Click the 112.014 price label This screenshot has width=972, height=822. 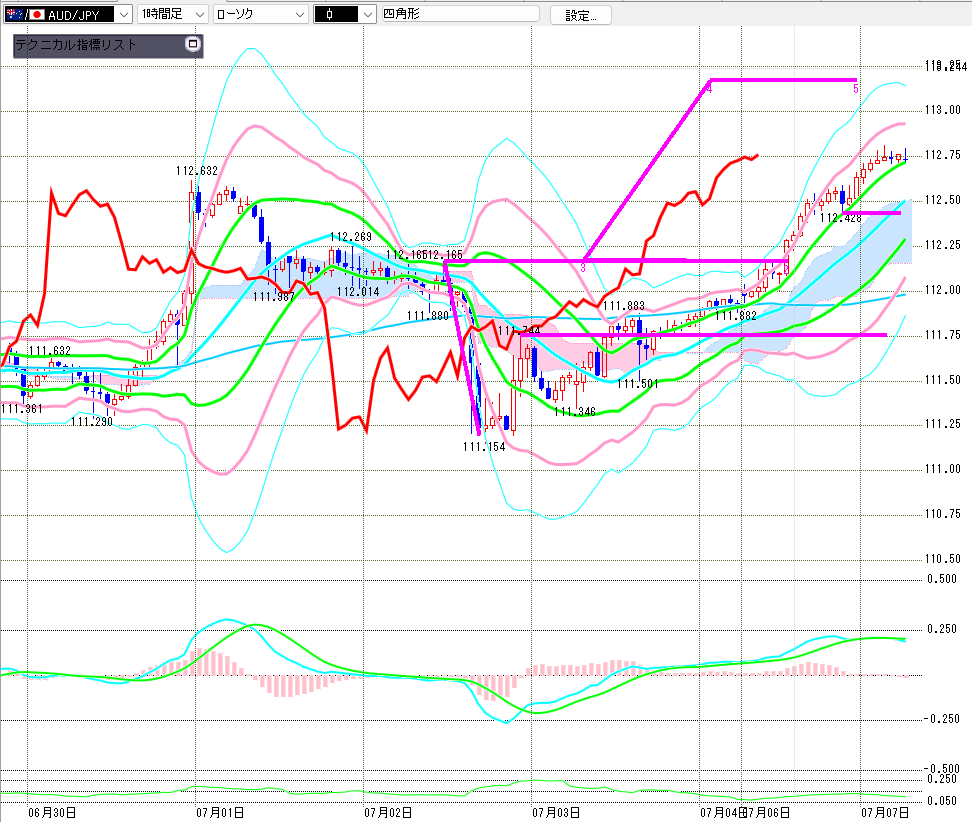(358, 292)
